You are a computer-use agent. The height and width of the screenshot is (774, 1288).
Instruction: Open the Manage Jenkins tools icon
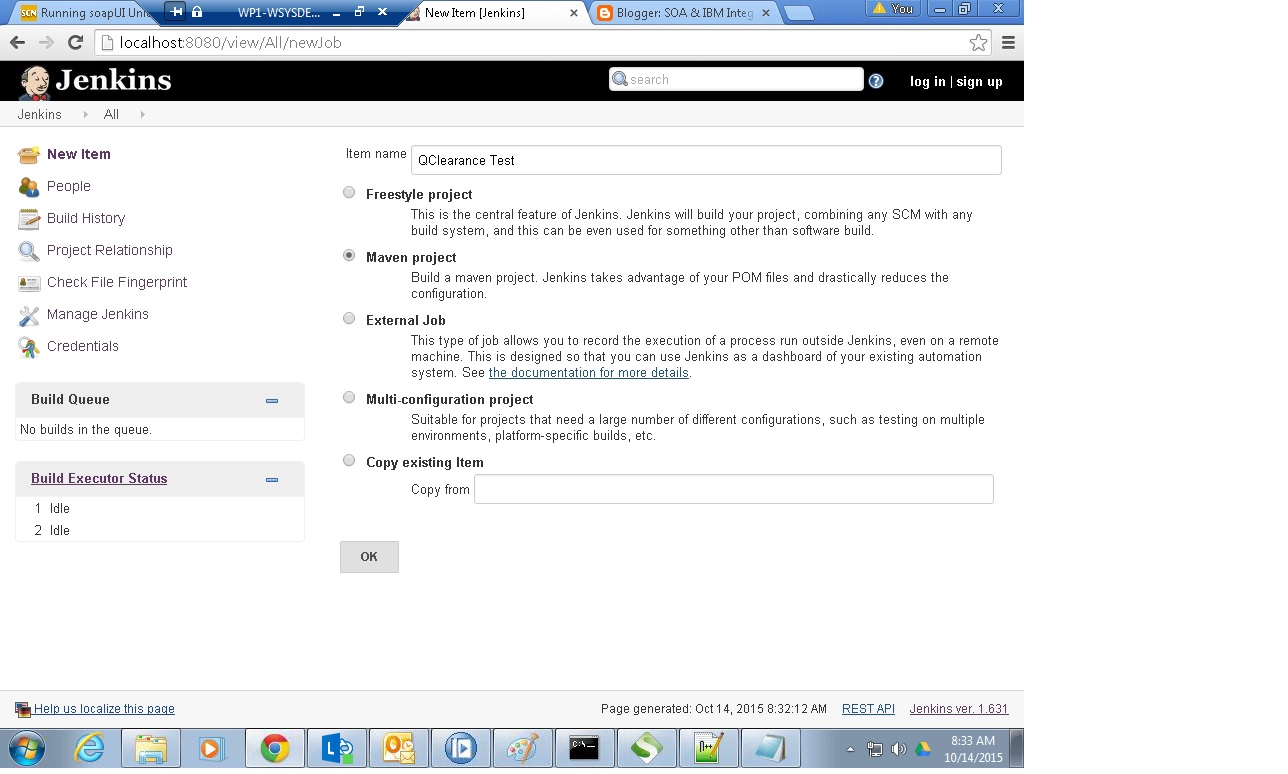(x=29, y=315)
